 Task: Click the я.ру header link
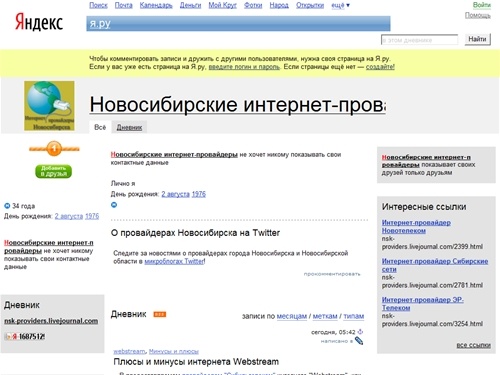(x=100, y=24)
